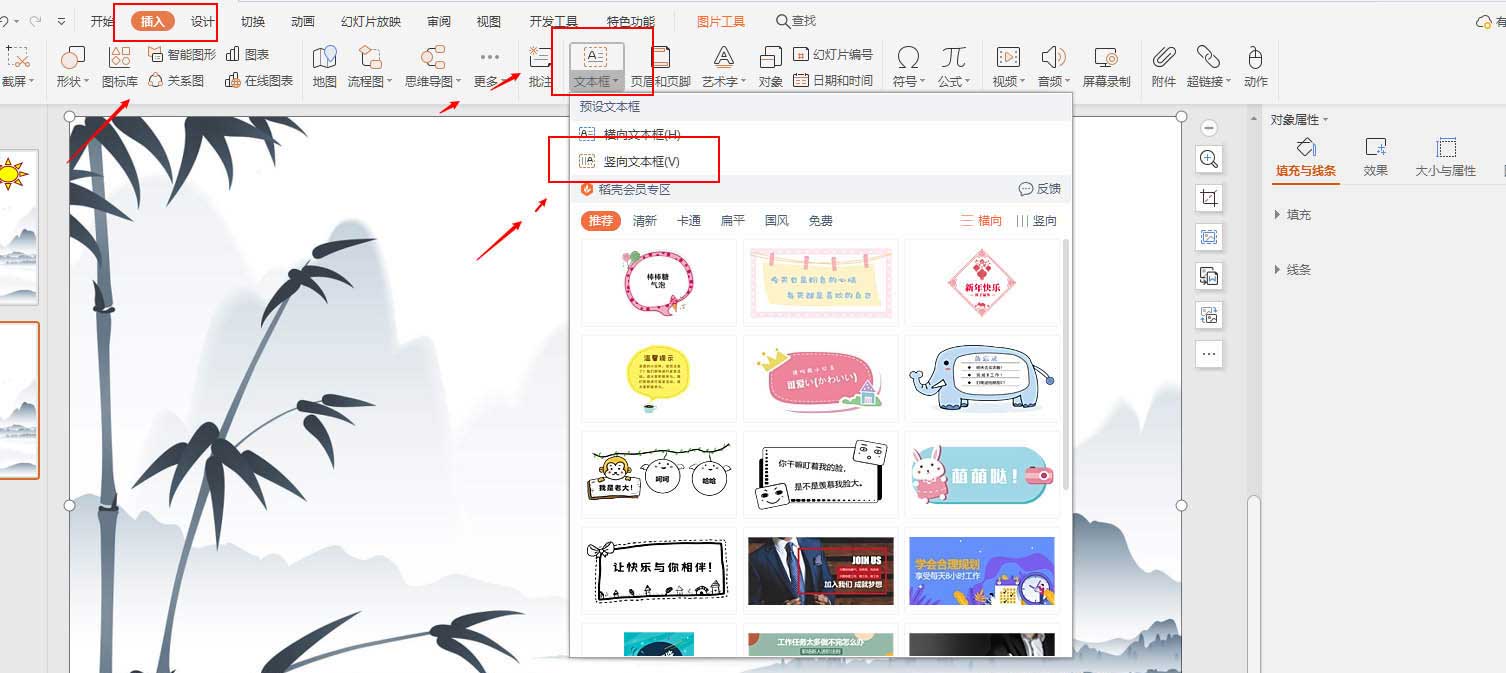
Task: Insert a 智能图形 smart graphic
Action: pyautogui.click(x=181, y=54)
